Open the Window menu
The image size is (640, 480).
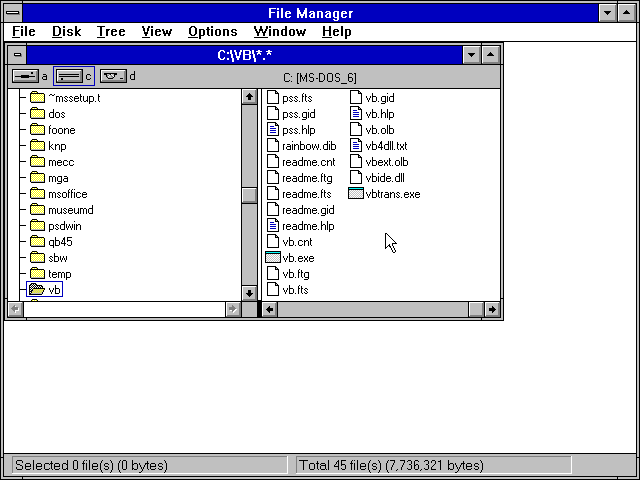tap(280, 31)
